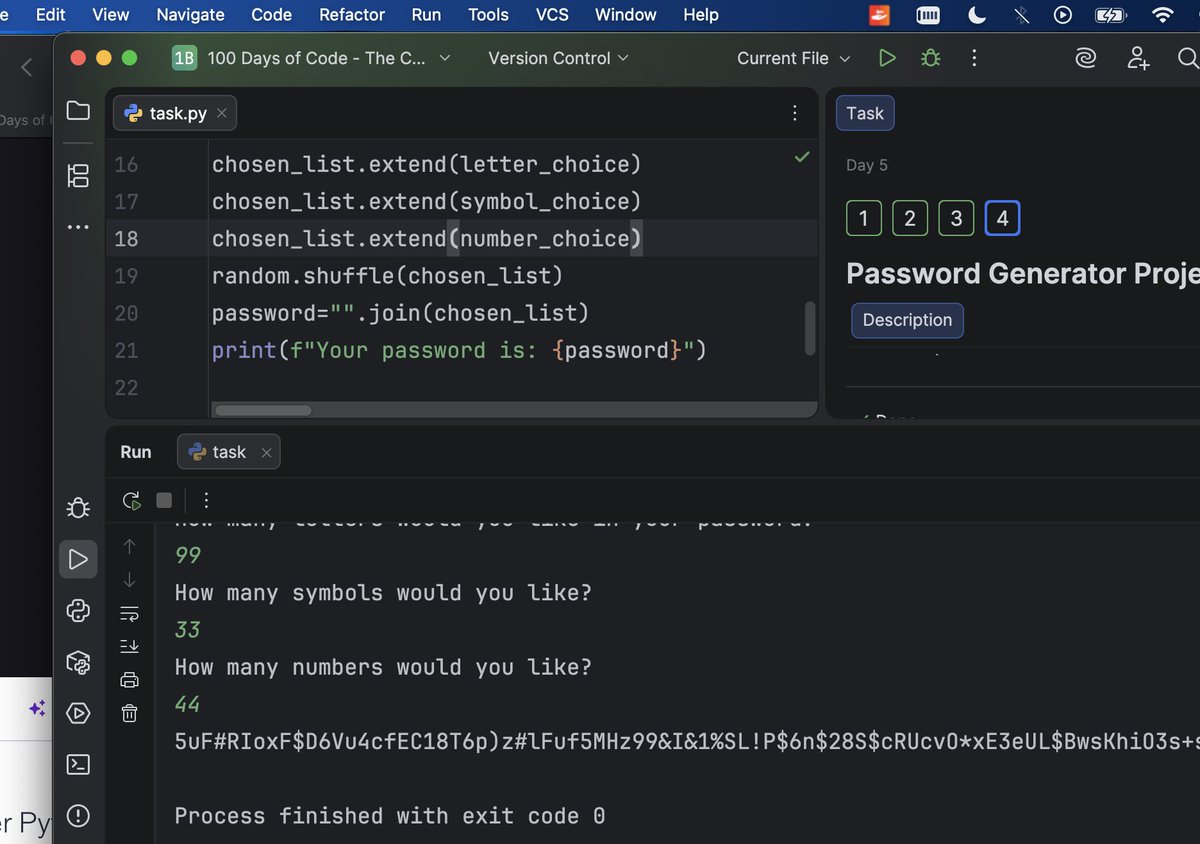Go to course step 2
The width and height of the screenshot is (1200, 844).
tap(910, 218)
